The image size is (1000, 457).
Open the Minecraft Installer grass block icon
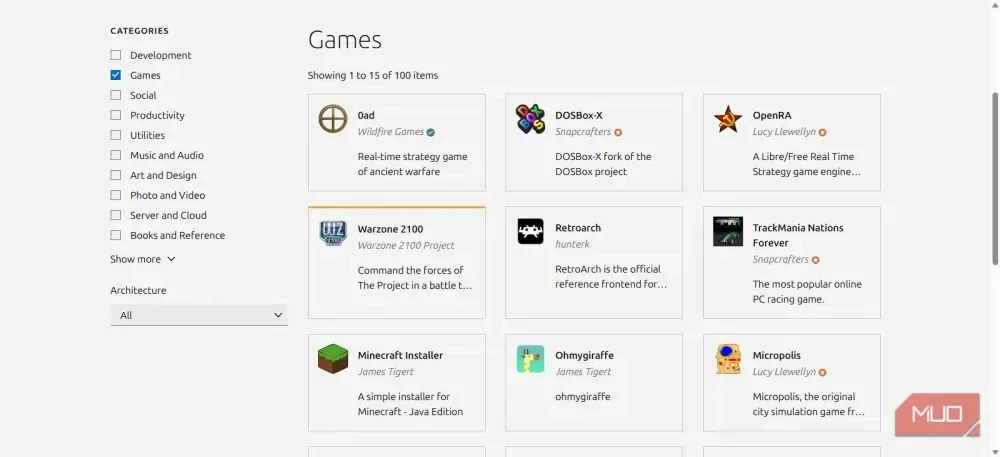[x=333, y=359]
